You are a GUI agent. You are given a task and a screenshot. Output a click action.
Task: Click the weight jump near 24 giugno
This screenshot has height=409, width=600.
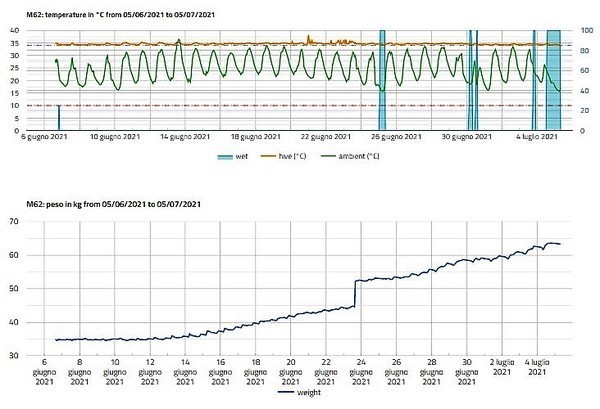tap(356, 295)
